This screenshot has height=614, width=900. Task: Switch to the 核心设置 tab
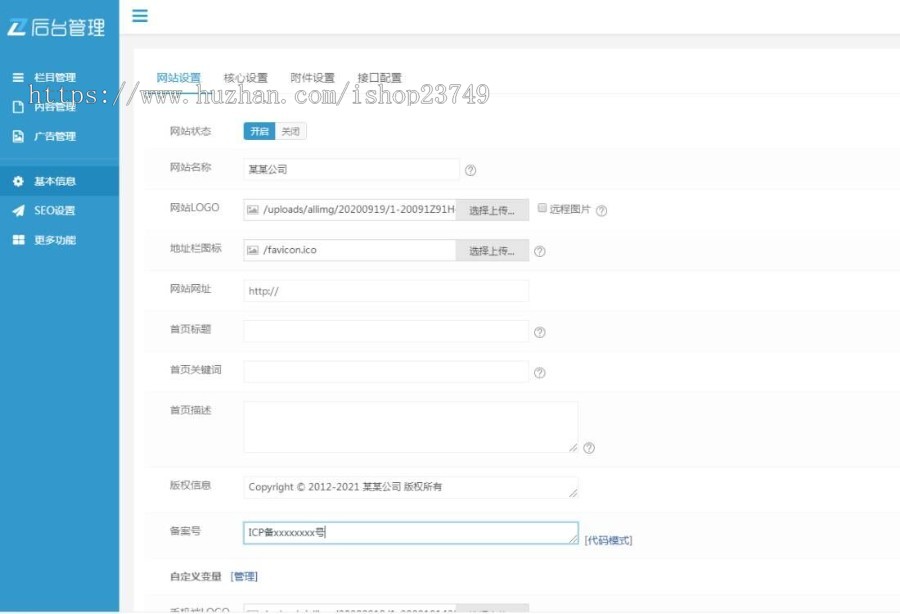246,77
